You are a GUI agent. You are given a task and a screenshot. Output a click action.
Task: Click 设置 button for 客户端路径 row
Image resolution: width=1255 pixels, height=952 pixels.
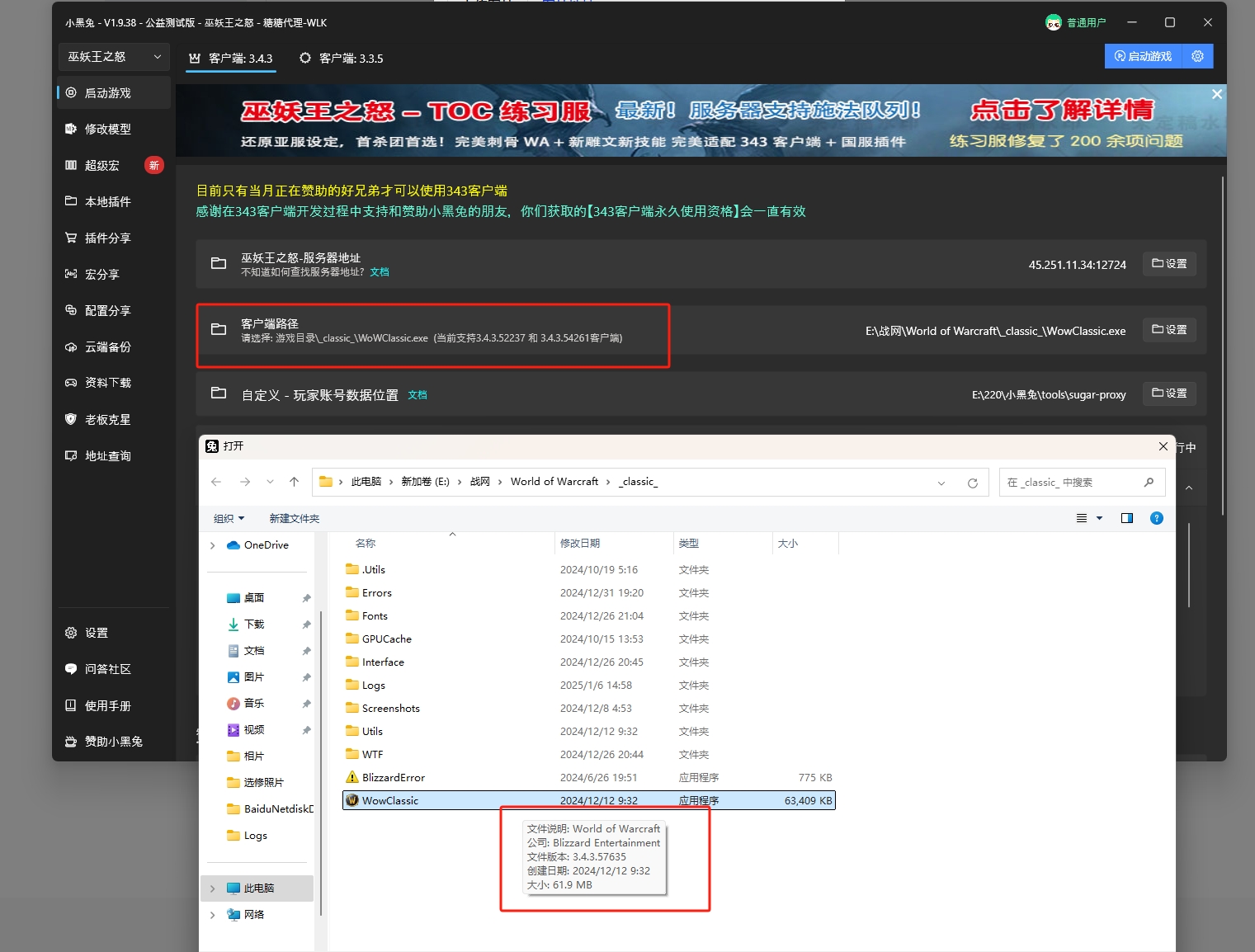1170,330
